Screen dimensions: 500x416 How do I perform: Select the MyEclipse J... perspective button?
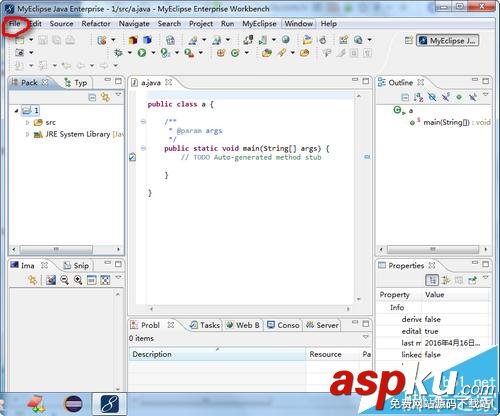click(447, 41)
